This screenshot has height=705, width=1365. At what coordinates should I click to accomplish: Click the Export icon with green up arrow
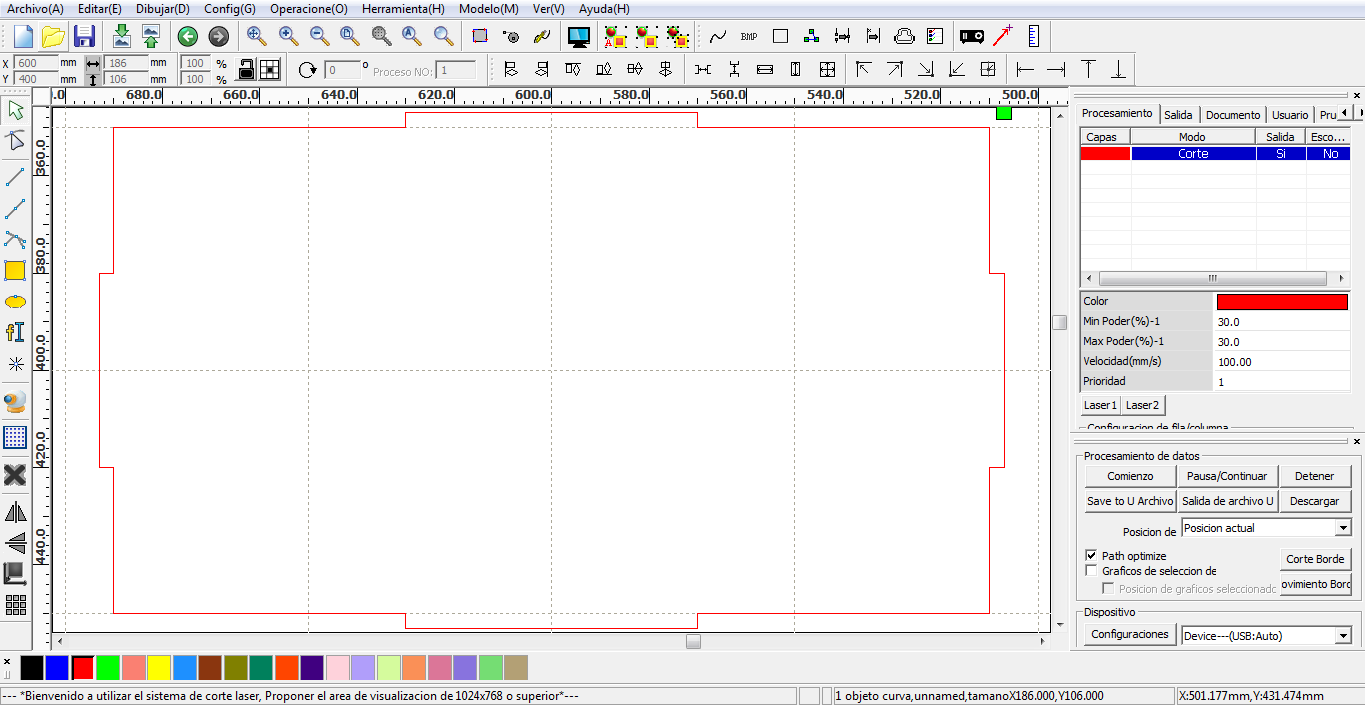click(151, 37)
